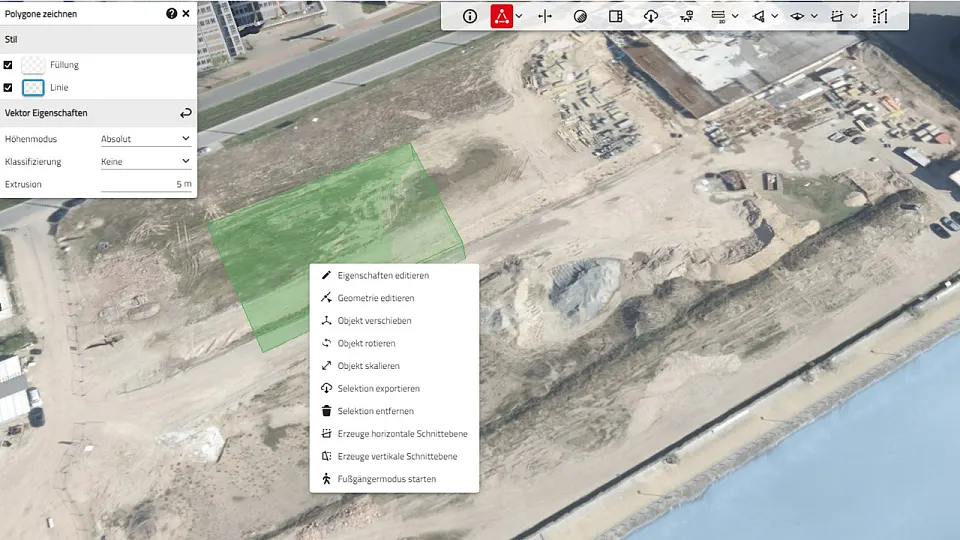Image resolution: width=960 pixels, height=540 pixels.
Task: Reset vector properties with return arrow icon
Action: pyautogui.click(x=185, y=113)
